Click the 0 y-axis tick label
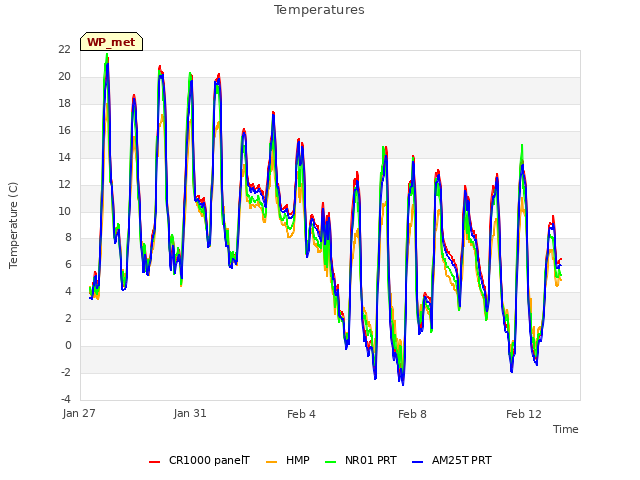The height and width of the screenshot is (480, 640). tap(68, 346)
